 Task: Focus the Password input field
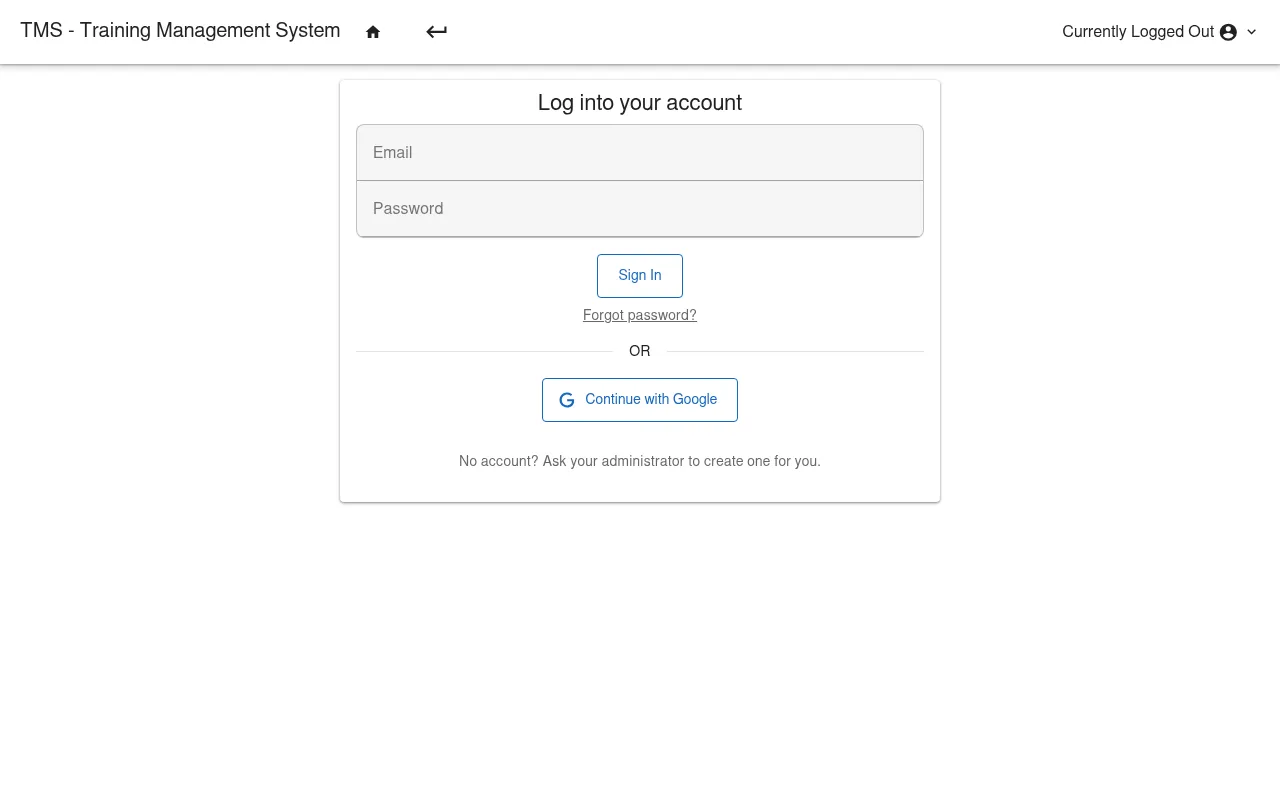[640, 209]
